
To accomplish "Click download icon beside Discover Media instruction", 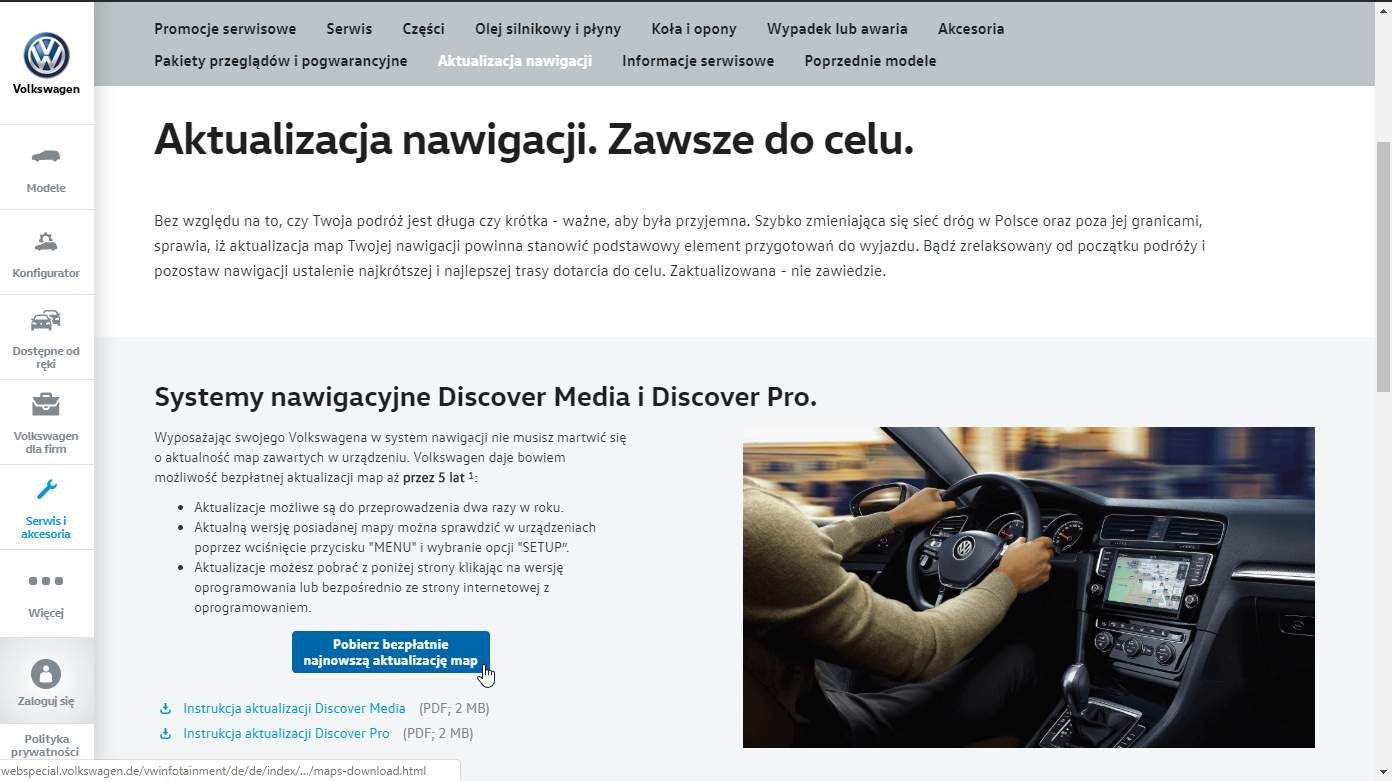I will (165, 709).
